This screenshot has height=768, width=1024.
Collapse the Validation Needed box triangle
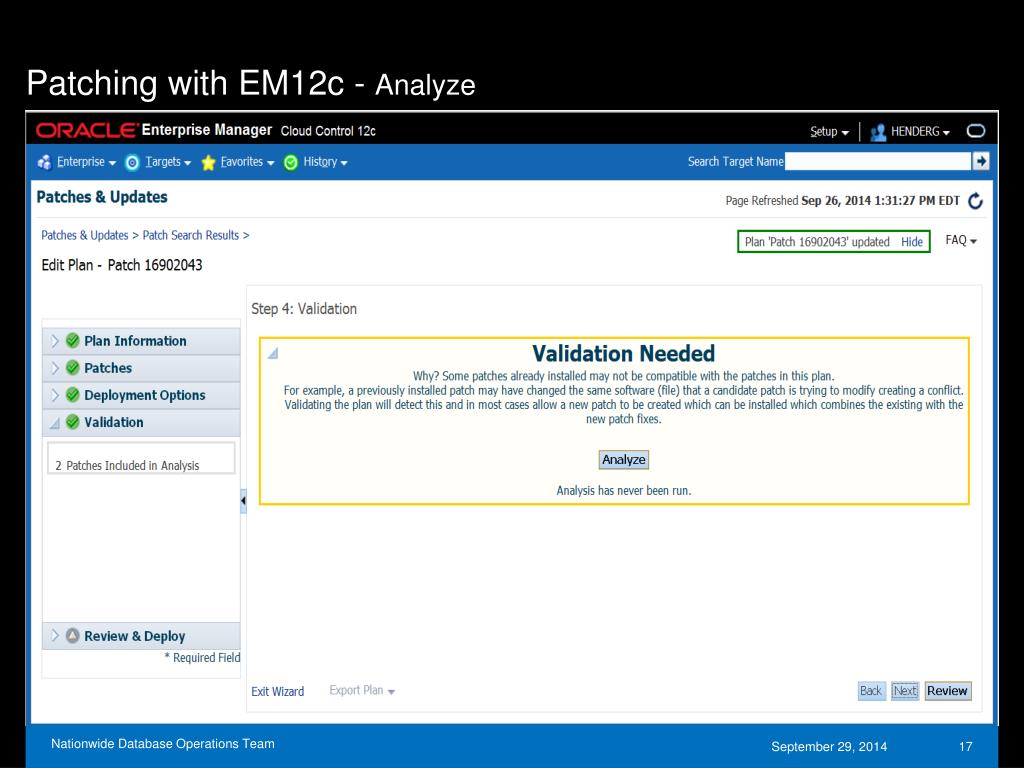(273, 353)
